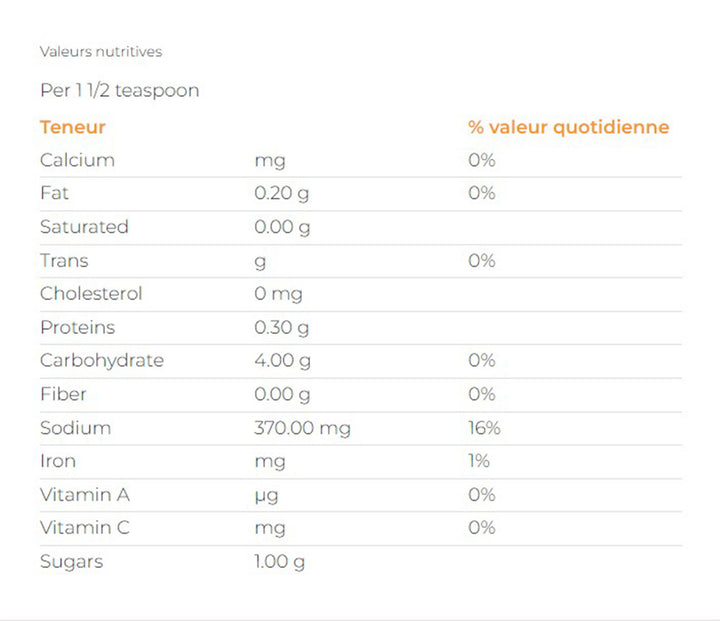This screenshot has height=621, width=720.
Task: Click the '% valeur quotidienne' column header
Action: tap(568, 127)
